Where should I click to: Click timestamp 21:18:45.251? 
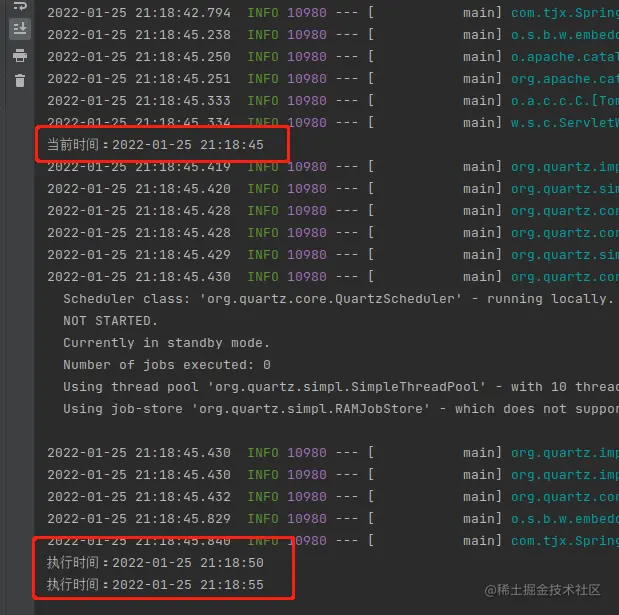(x=139, y=79)
